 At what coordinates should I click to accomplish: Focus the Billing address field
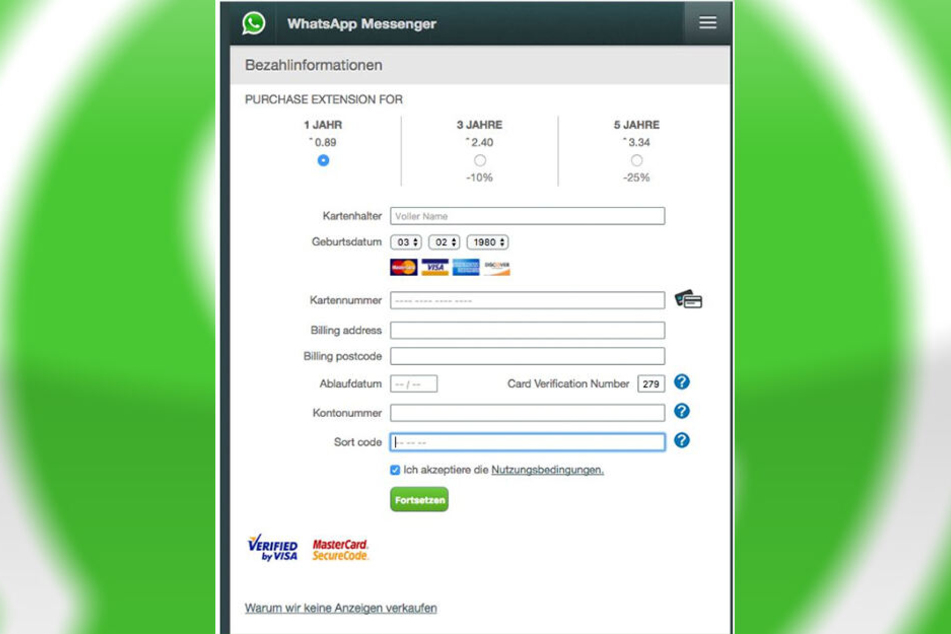point(528,330)
